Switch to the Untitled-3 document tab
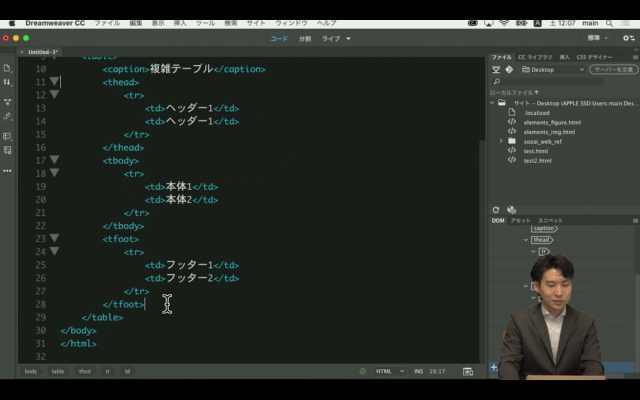Screen dimensions: 640x400 42,52
